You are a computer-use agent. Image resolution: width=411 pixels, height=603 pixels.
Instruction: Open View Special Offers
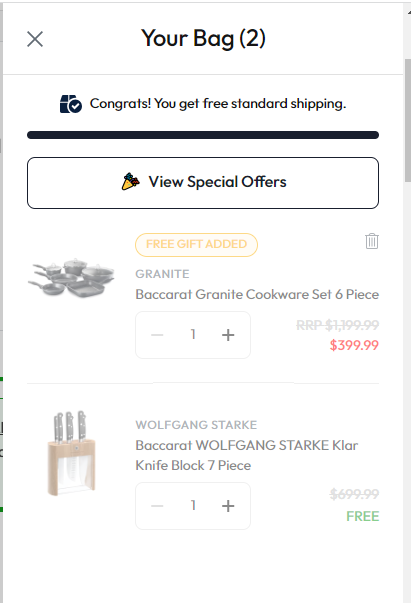pos(203,183)
